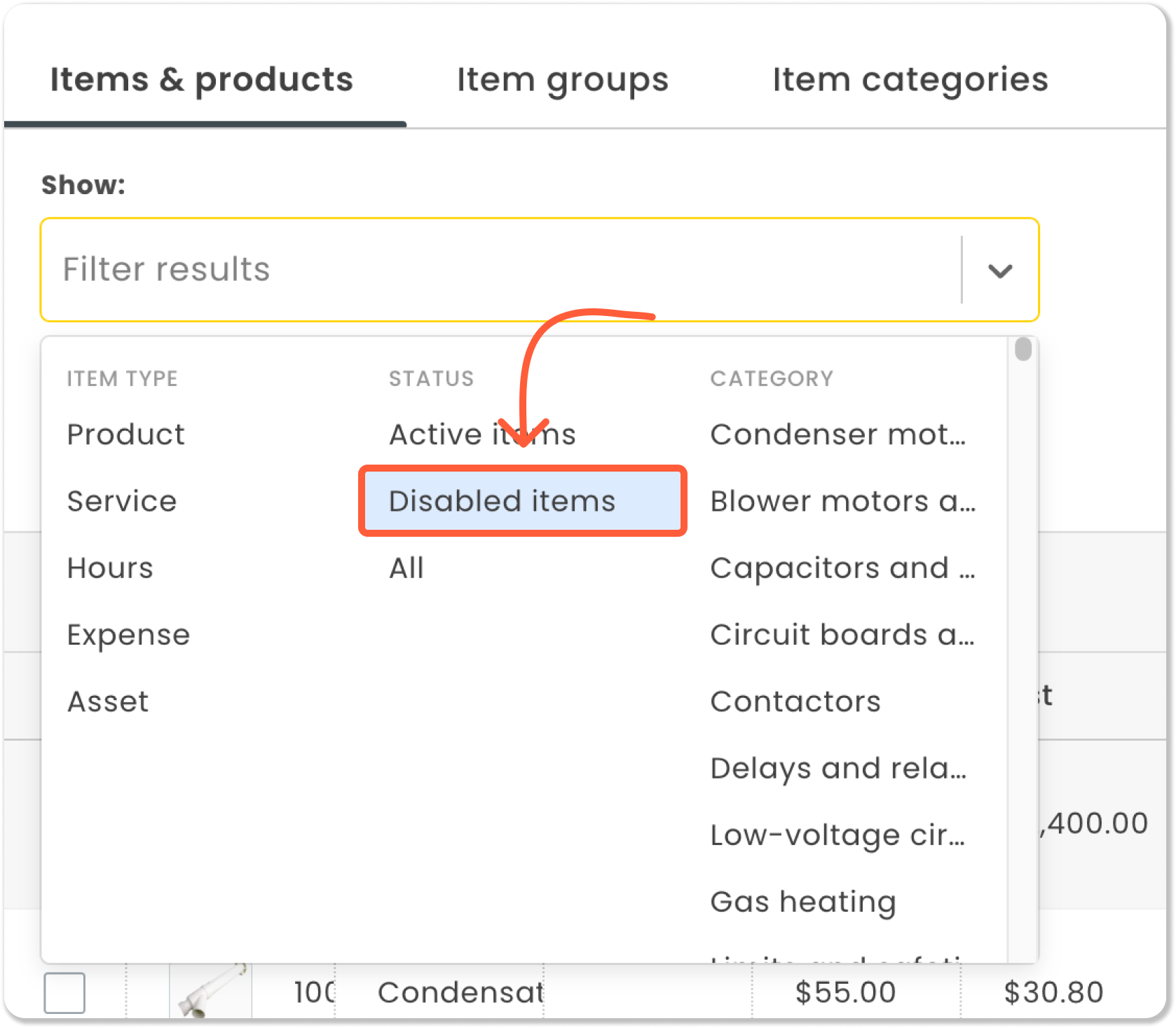Switch to the Item groups tab

pos(562,80)
